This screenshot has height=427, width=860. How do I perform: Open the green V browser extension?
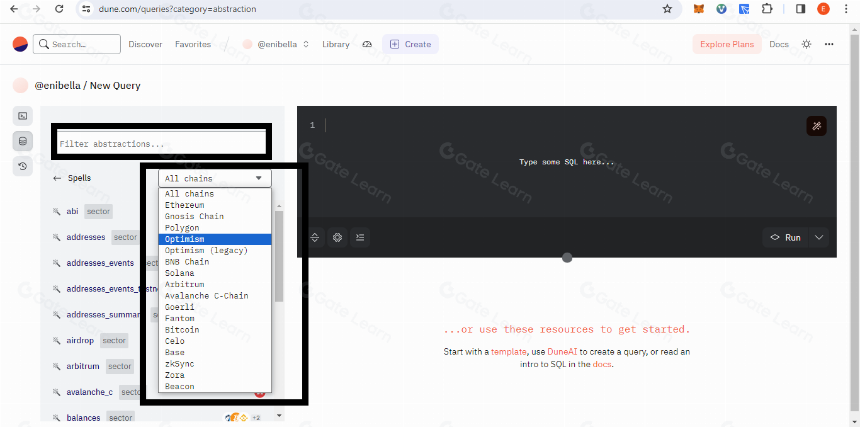coord(722,9)
